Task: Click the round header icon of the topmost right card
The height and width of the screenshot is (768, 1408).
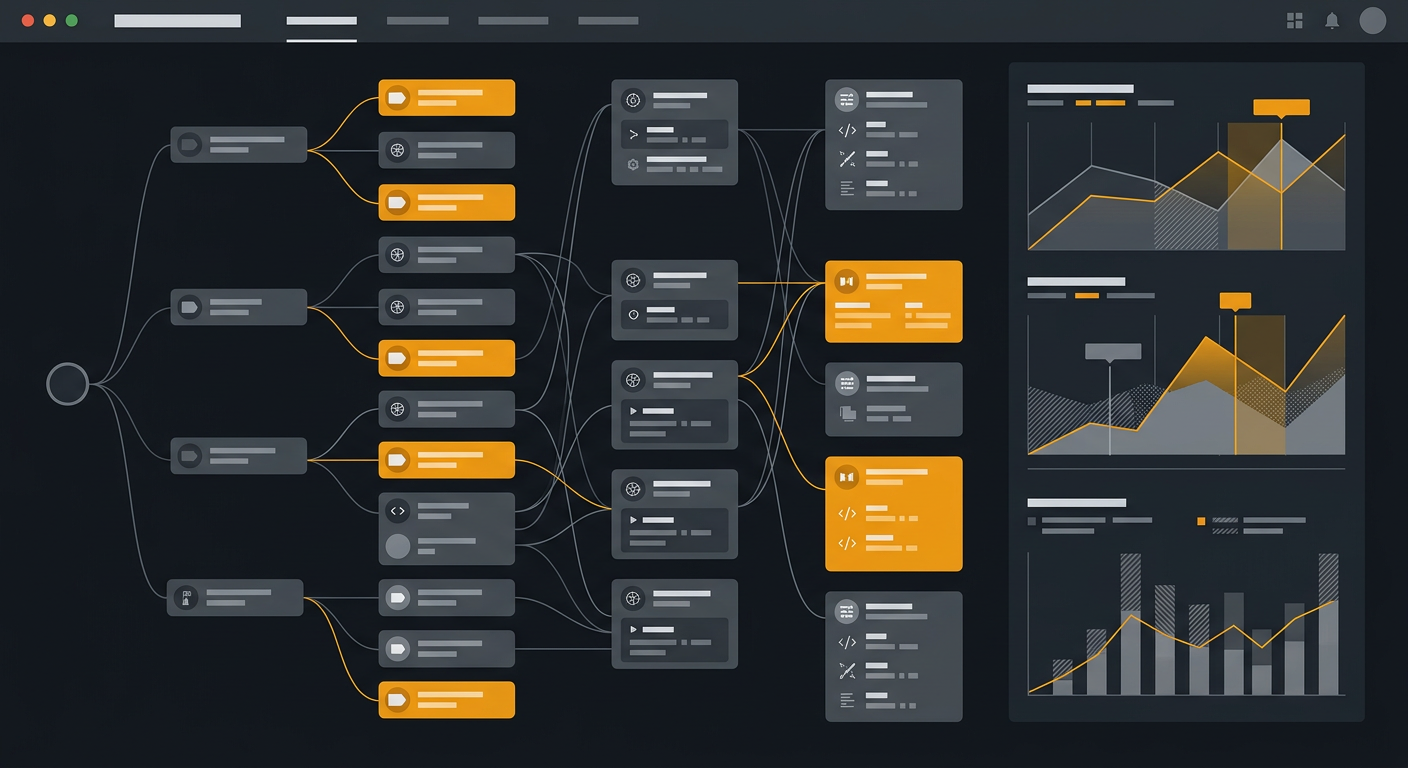Action: 847,99
